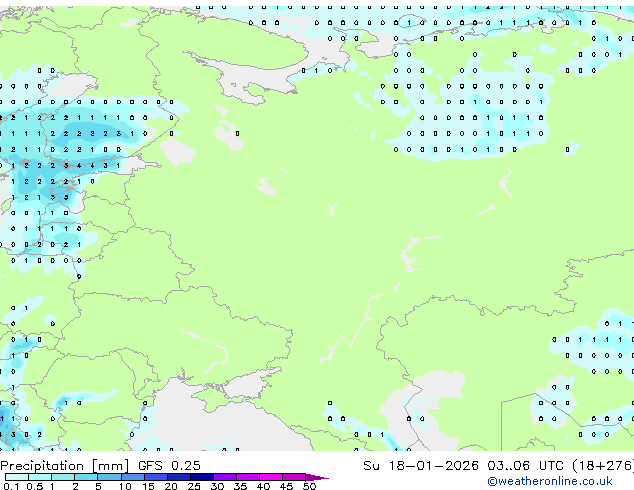
Task: Pick the 25–30 mm dark blue swatch
Action: (202, 477)
